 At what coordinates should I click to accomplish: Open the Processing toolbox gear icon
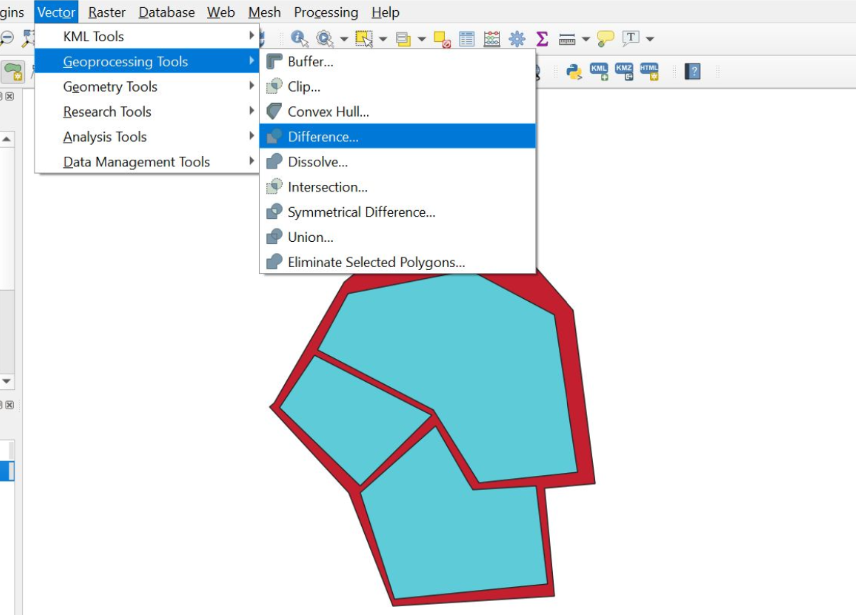(516, 39)
